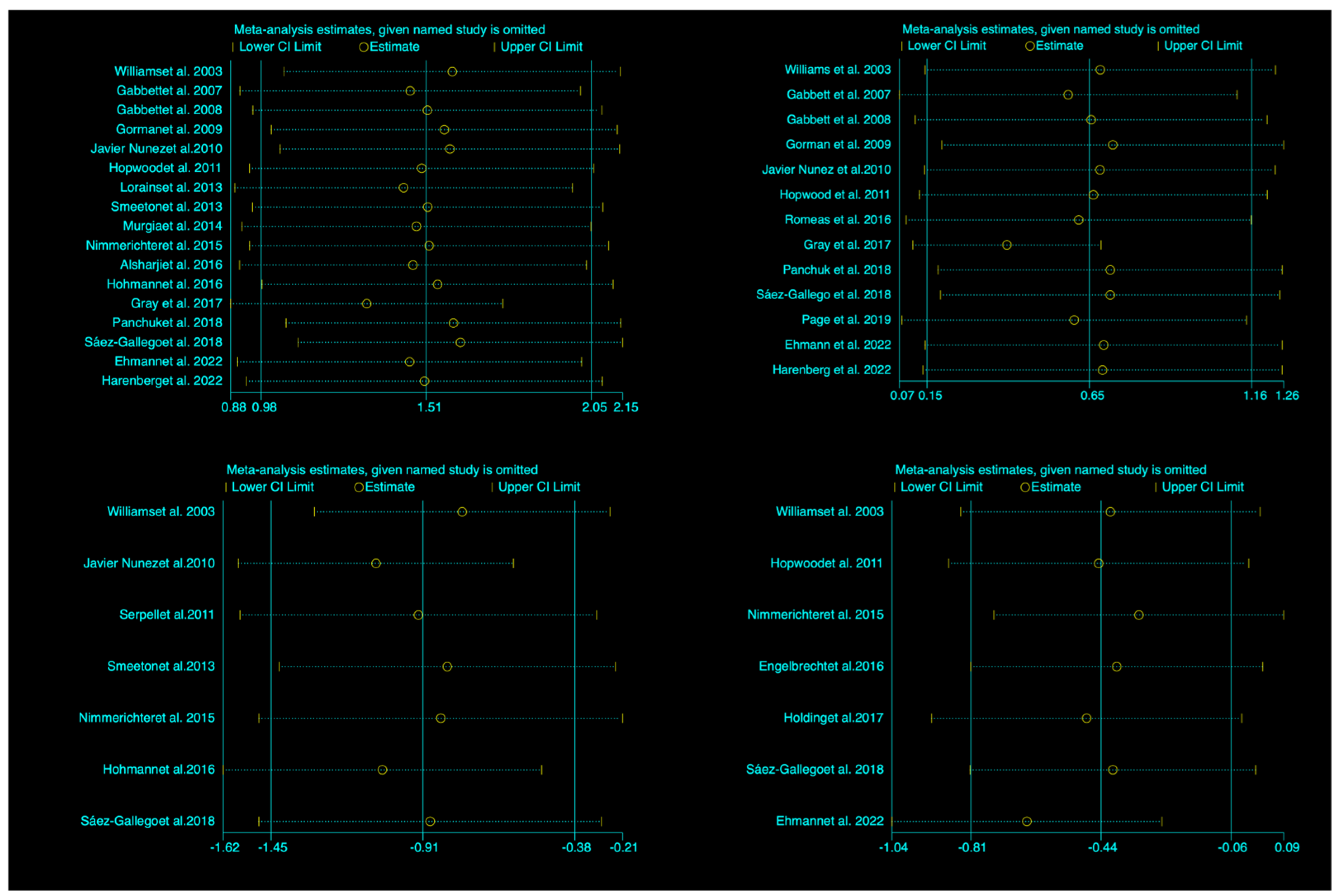Image resolution: width=1340 pixels, height=896 pixels.
Task: Click the 0.65 x-axis value
Action: [x=1092, y=395]
